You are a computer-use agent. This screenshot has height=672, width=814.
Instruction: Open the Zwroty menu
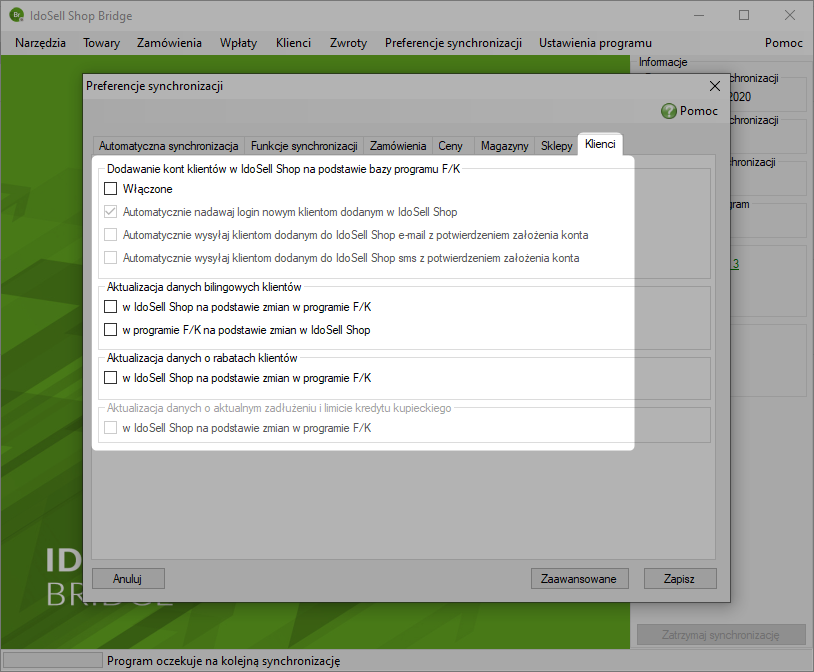(x=348, y=43)
